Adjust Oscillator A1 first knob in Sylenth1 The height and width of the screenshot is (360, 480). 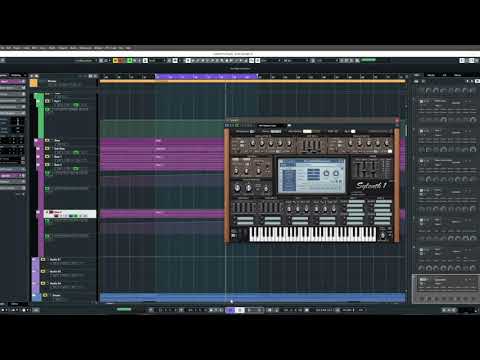[253, 143]
